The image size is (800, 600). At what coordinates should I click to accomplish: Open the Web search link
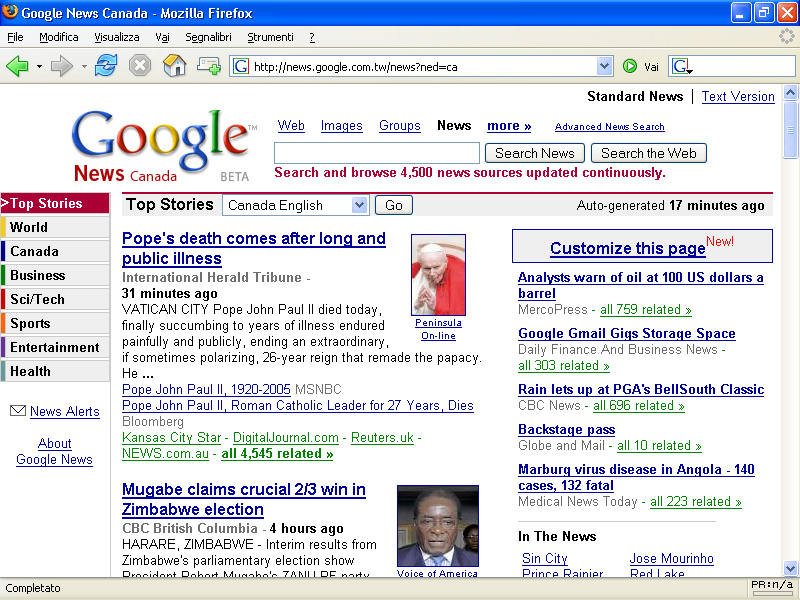(x=291, y=126)
